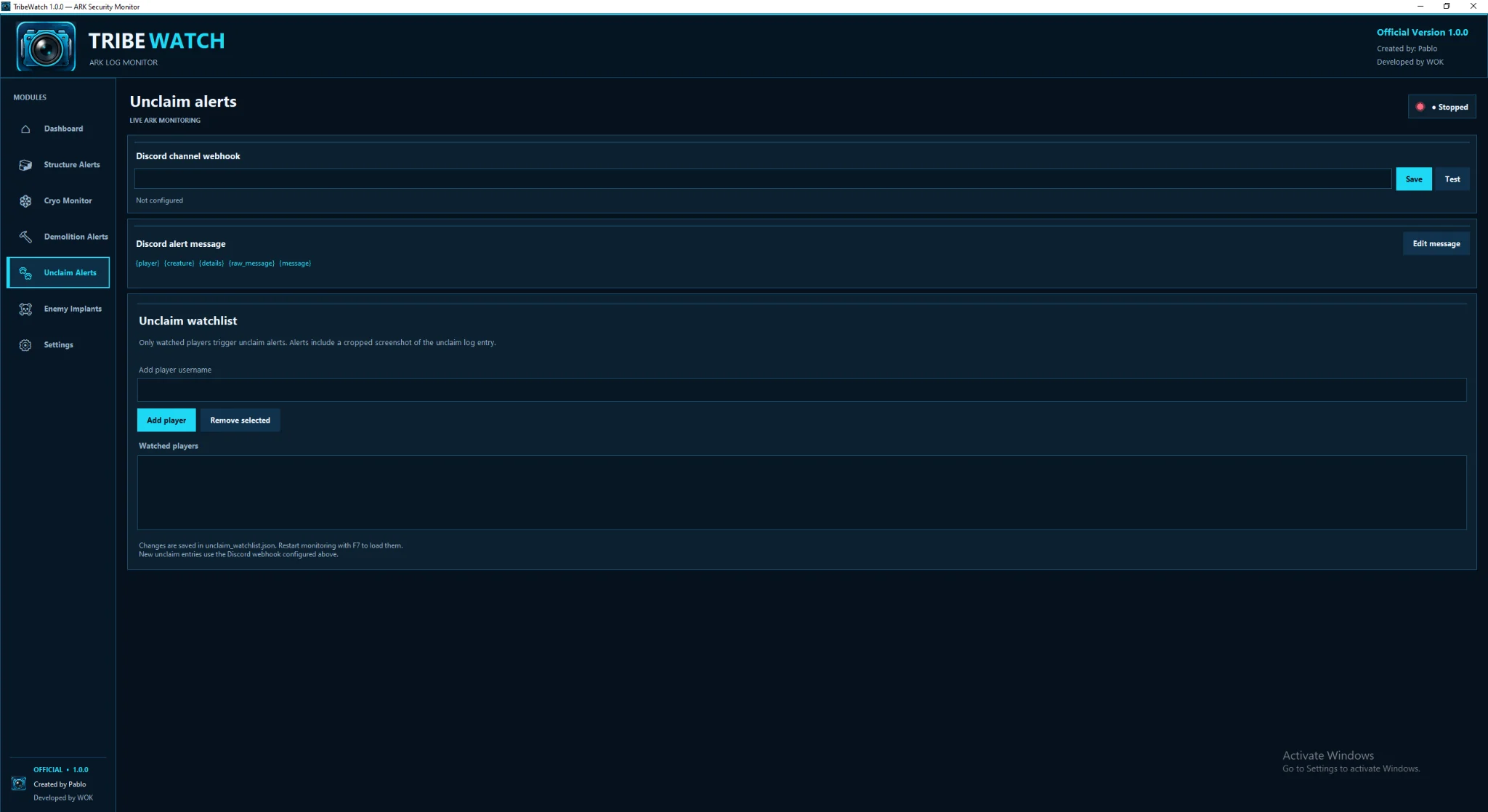Click the Unclaim watchlist heading
The height and width of the screenshot is (812, 1488).
coord(187,321)
